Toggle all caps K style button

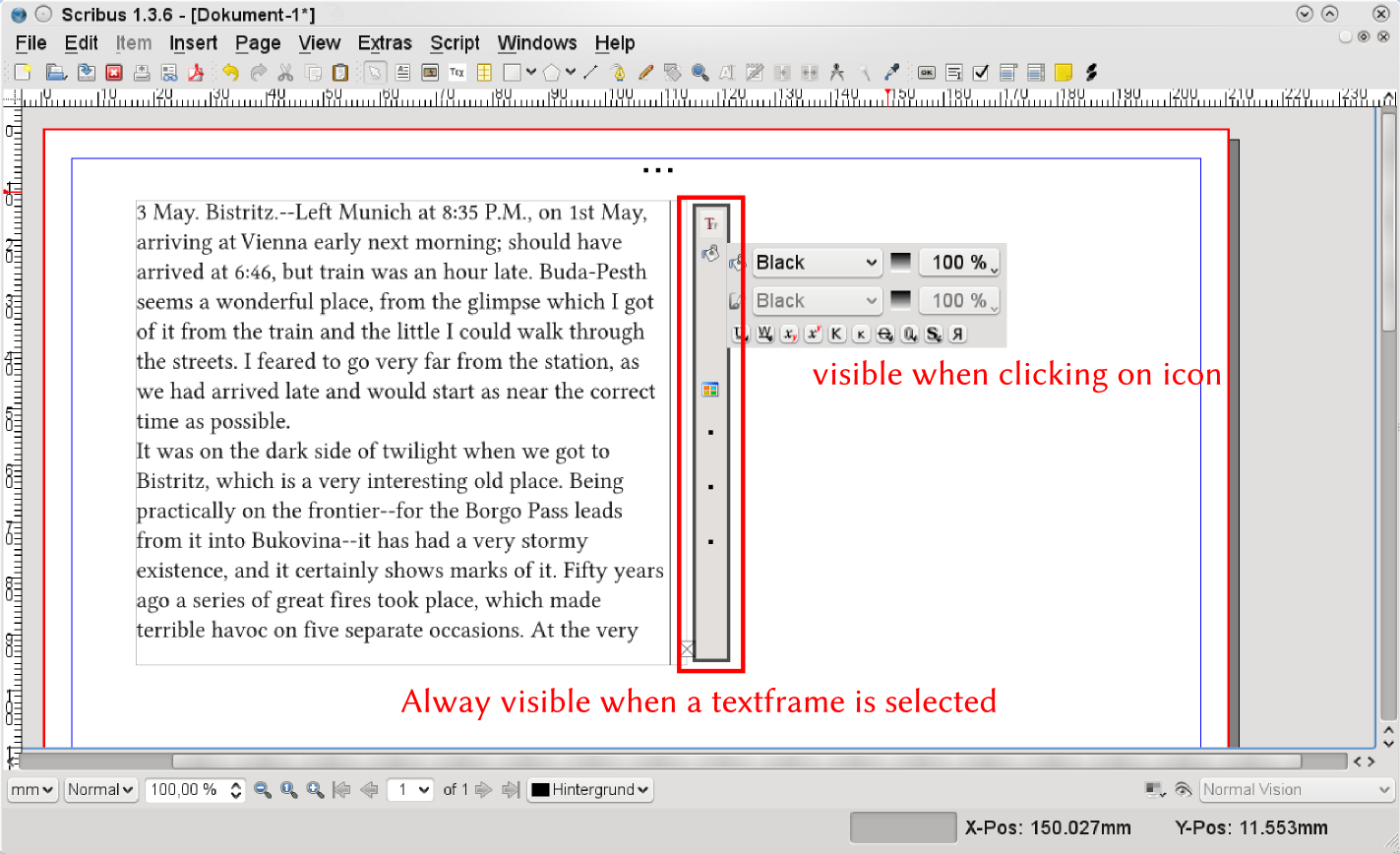coord(836,335)
